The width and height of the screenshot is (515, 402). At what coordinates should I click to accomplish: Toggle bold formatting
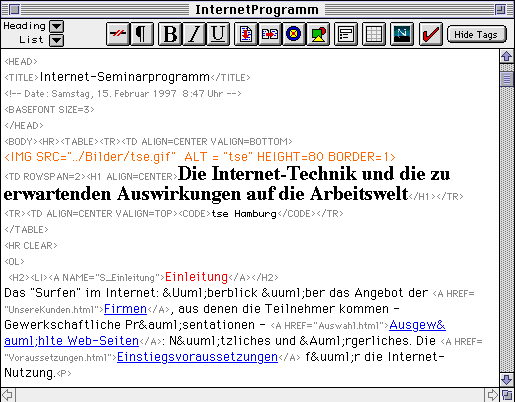[x=170, y=34]
